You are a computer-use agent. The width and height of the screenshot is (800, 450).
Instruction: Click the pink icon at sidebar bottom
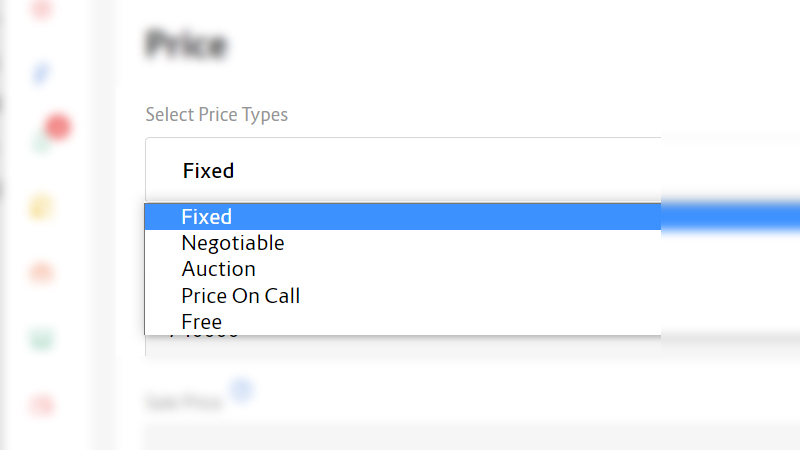click(41, 405)
